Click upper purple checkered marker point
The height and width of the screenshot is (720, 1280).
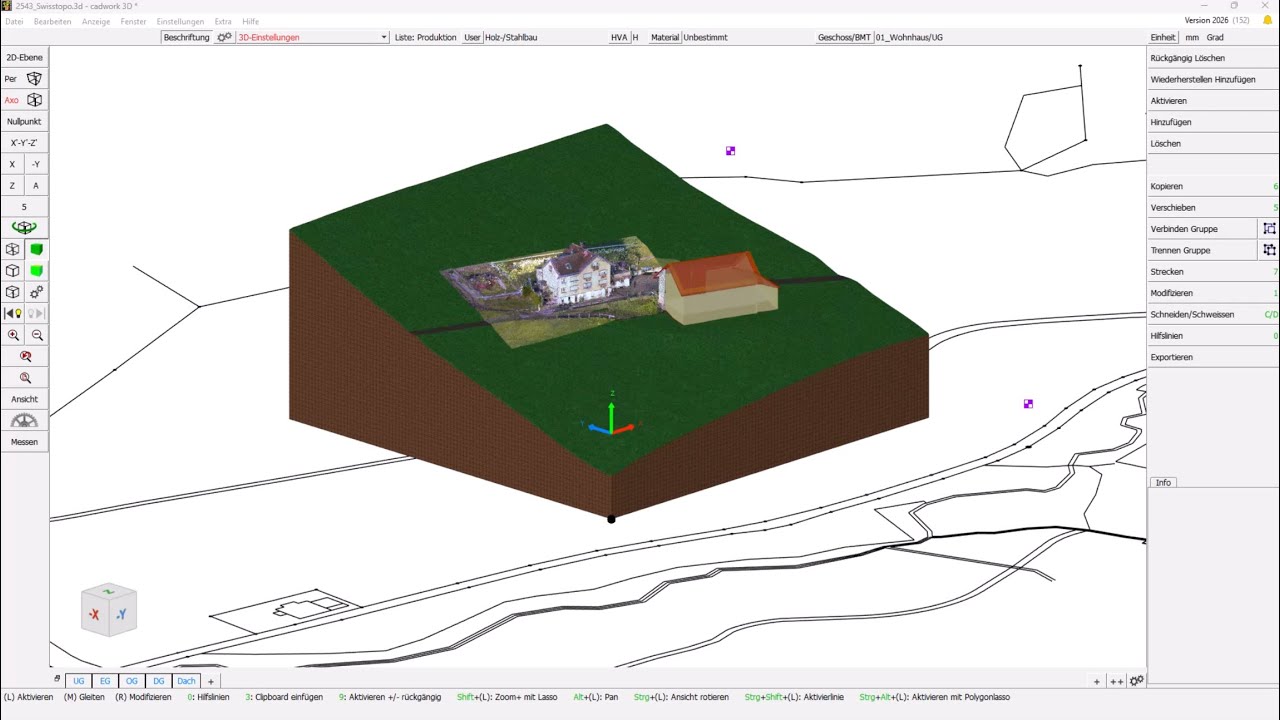[730, 151]
